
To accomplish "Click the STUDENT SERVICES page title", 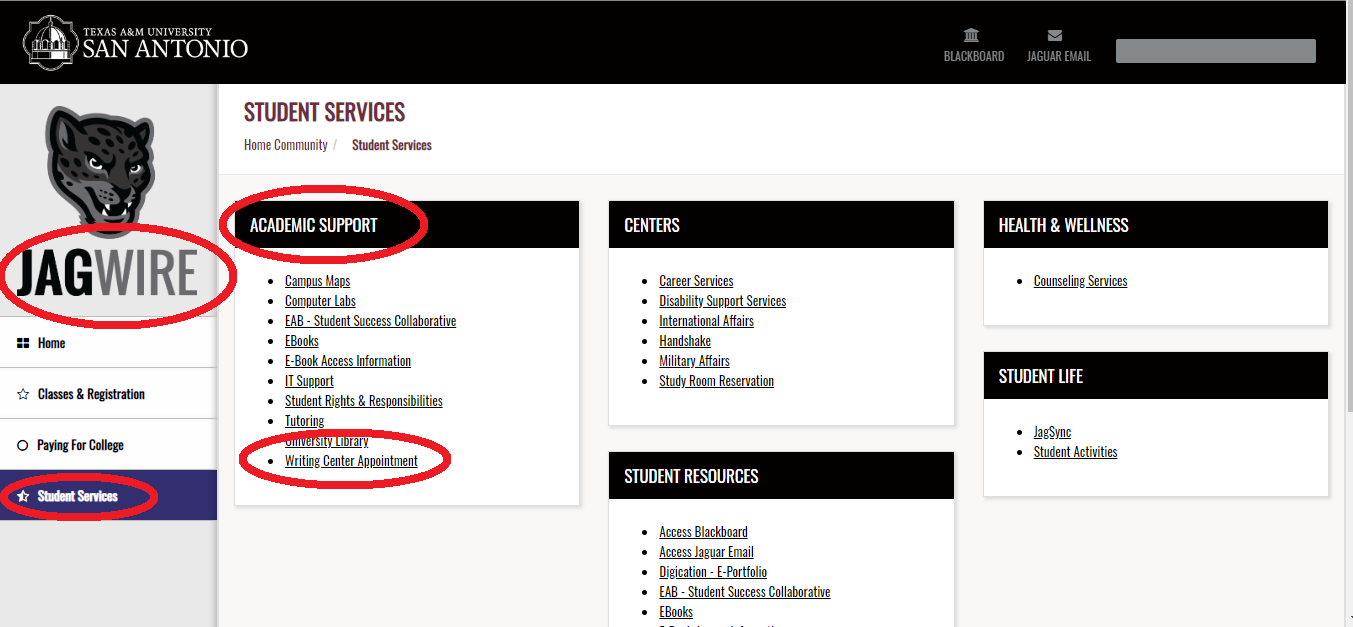I will pos(325,112).
